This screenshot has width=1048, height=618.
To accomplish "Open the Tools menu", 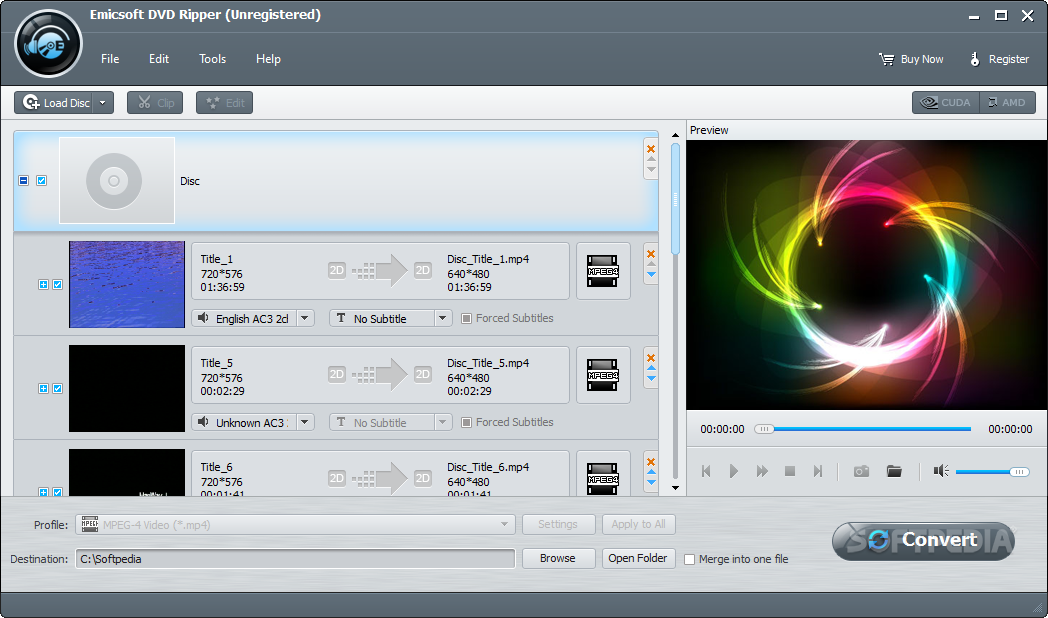I will (x=213, y=59).
